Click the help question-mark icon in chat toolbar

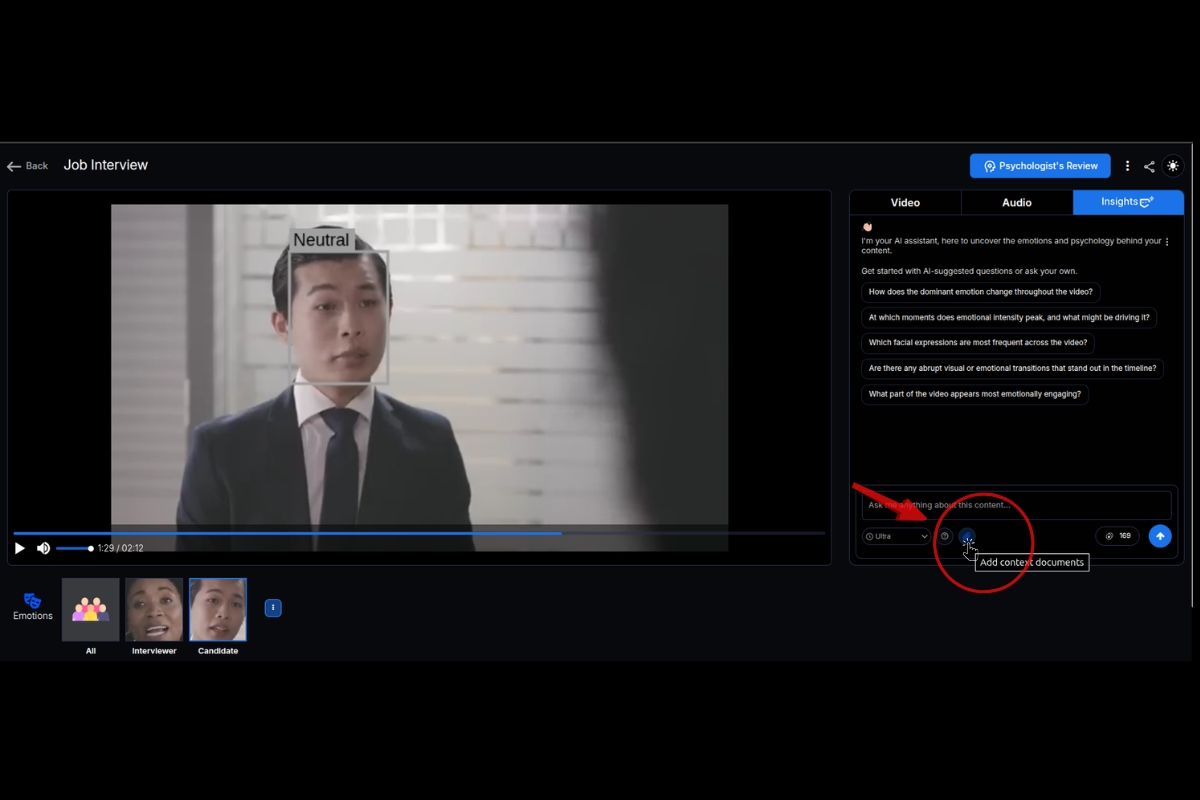[945, 536]
